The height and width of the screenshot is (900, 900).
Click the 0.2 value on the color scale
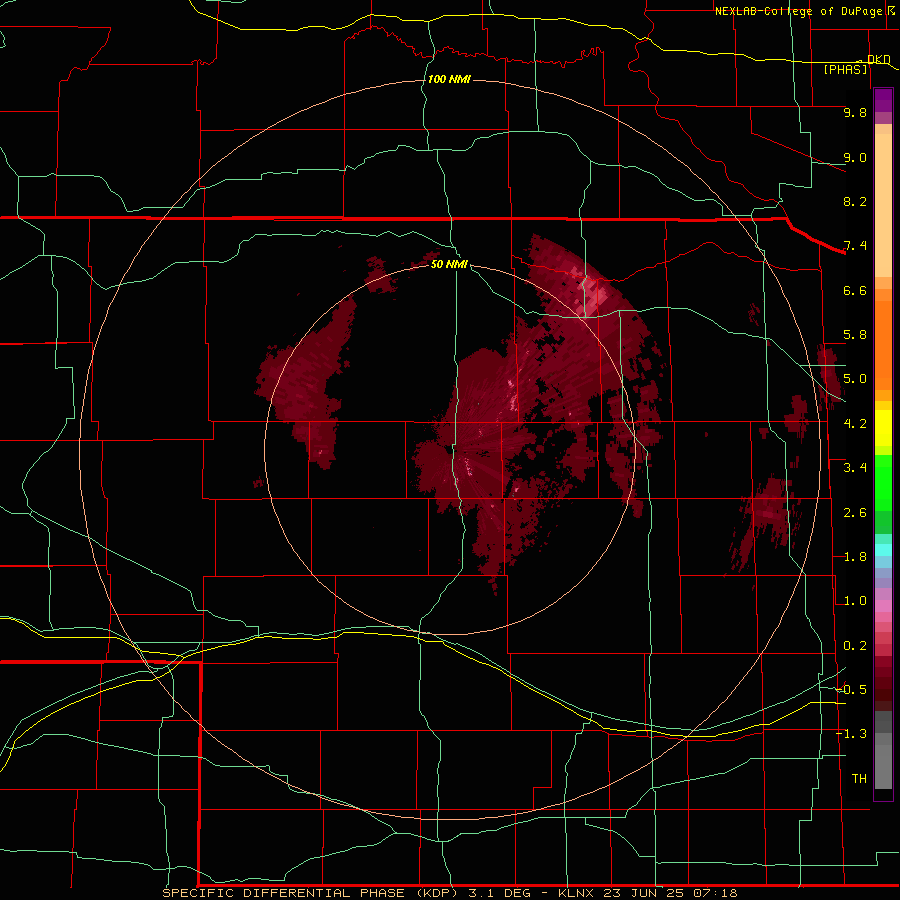click(855, 646)
